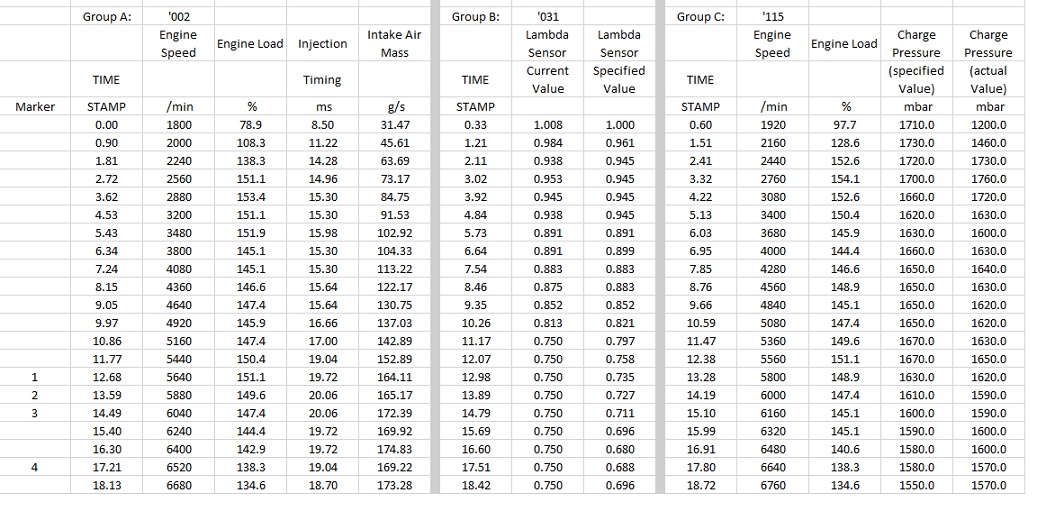This screenshot has height=511, width=1037.
Task: Select the lambda current value 1.008
Action: click(548, 124)
